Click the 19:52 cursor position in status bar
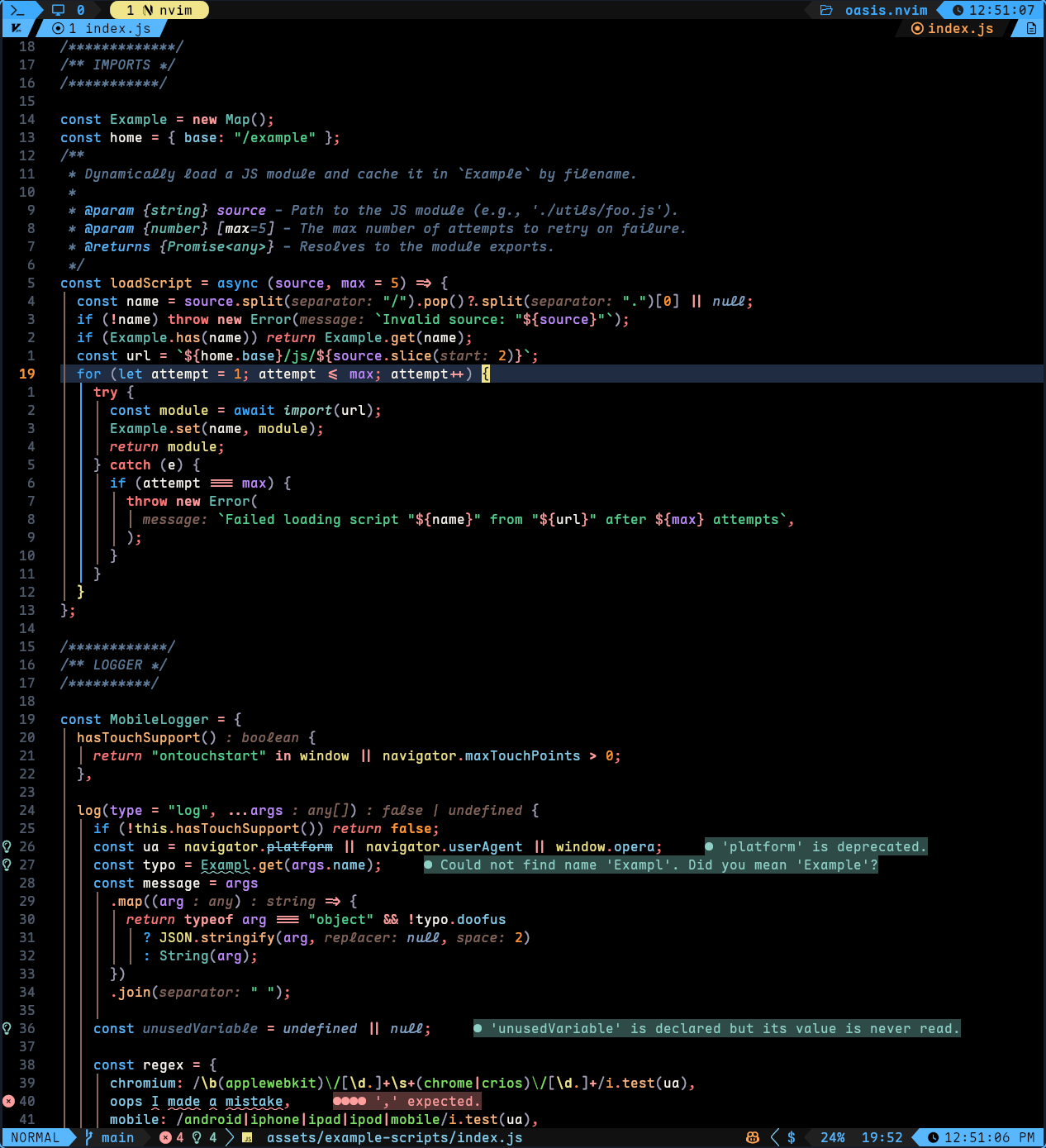The image size is (1046, 1148). (x=882, y=1137)
